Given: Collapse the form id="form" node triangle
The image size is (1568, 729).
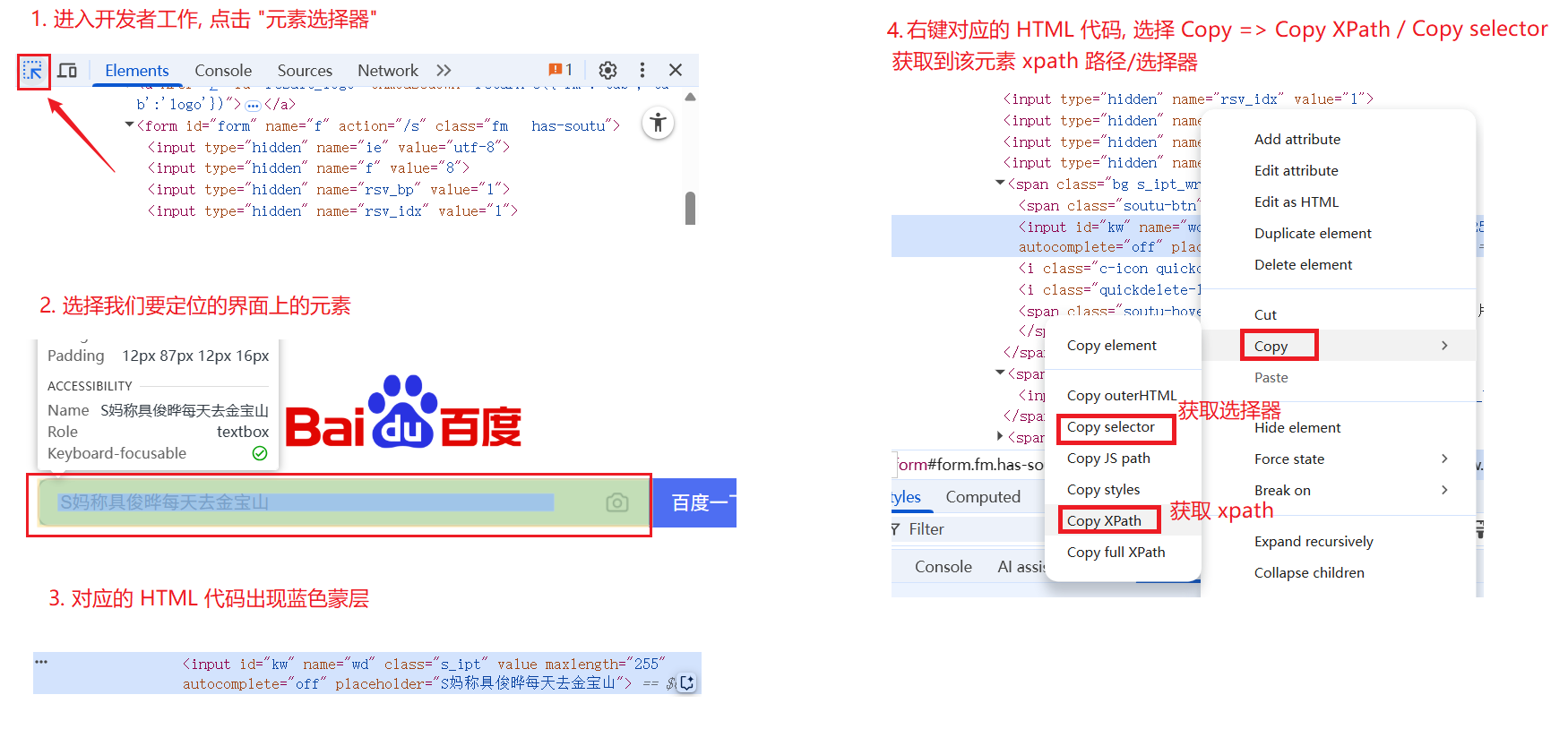Looking at the screenshot, I should [129, 125].
